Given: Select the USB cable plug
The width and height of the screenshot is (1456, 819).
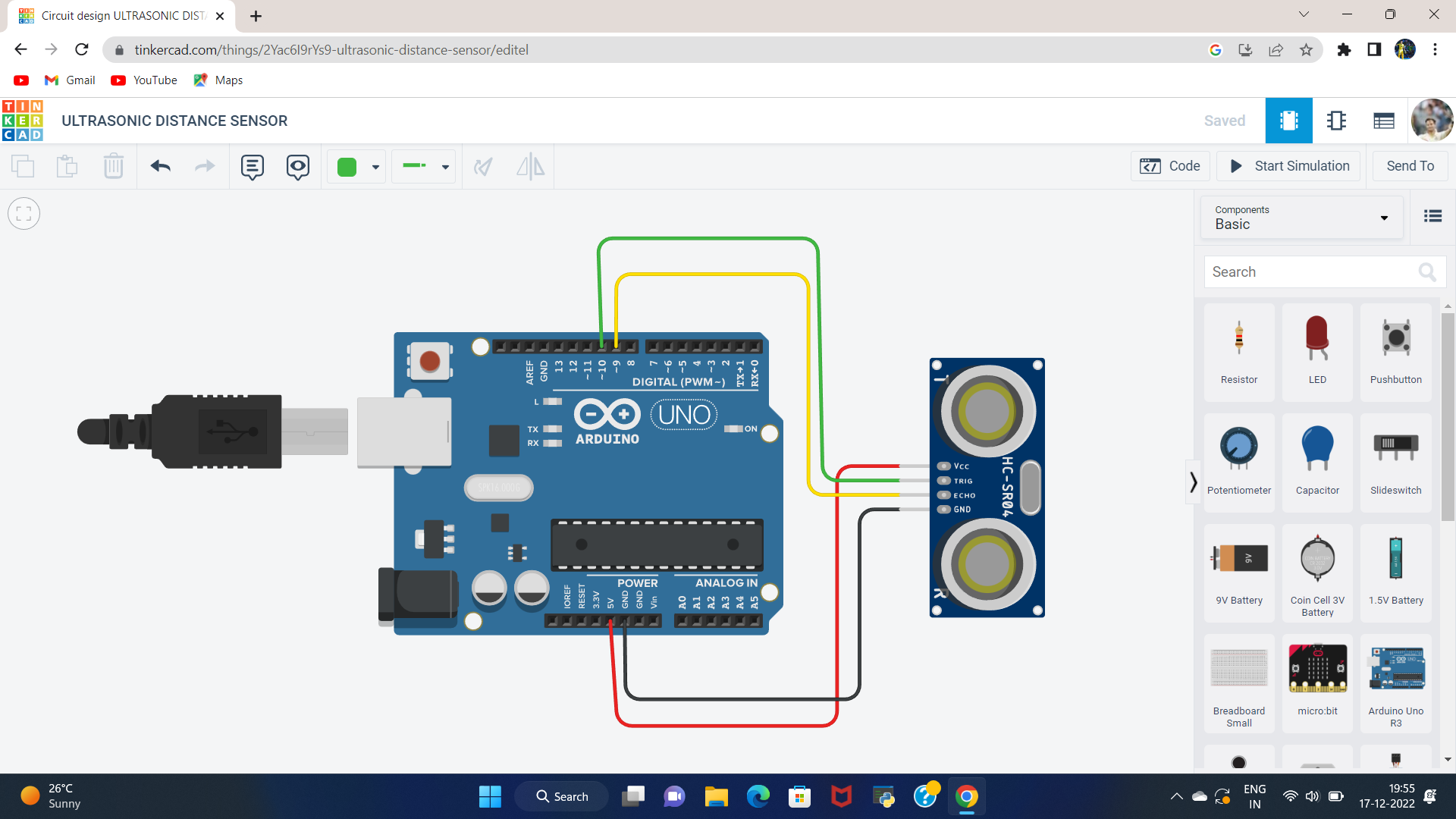Looking at the screenshot, I should pos(212,431).
